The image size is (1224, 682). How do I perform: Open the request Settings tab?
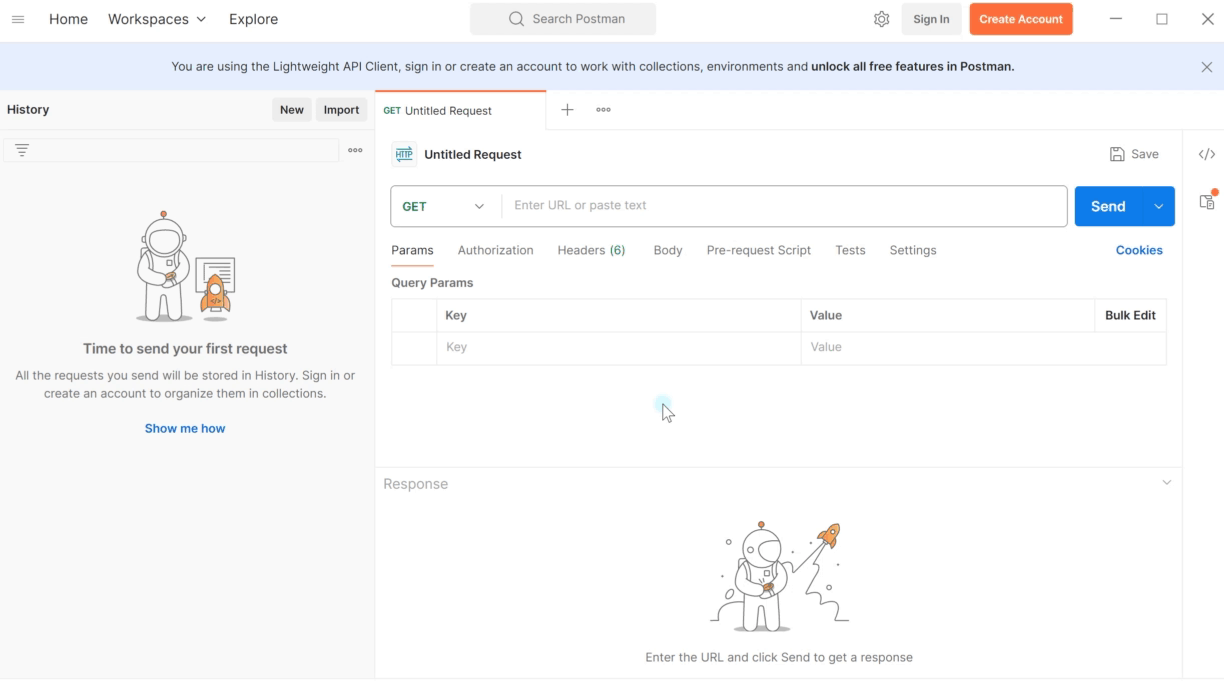[x=913, y=250]
